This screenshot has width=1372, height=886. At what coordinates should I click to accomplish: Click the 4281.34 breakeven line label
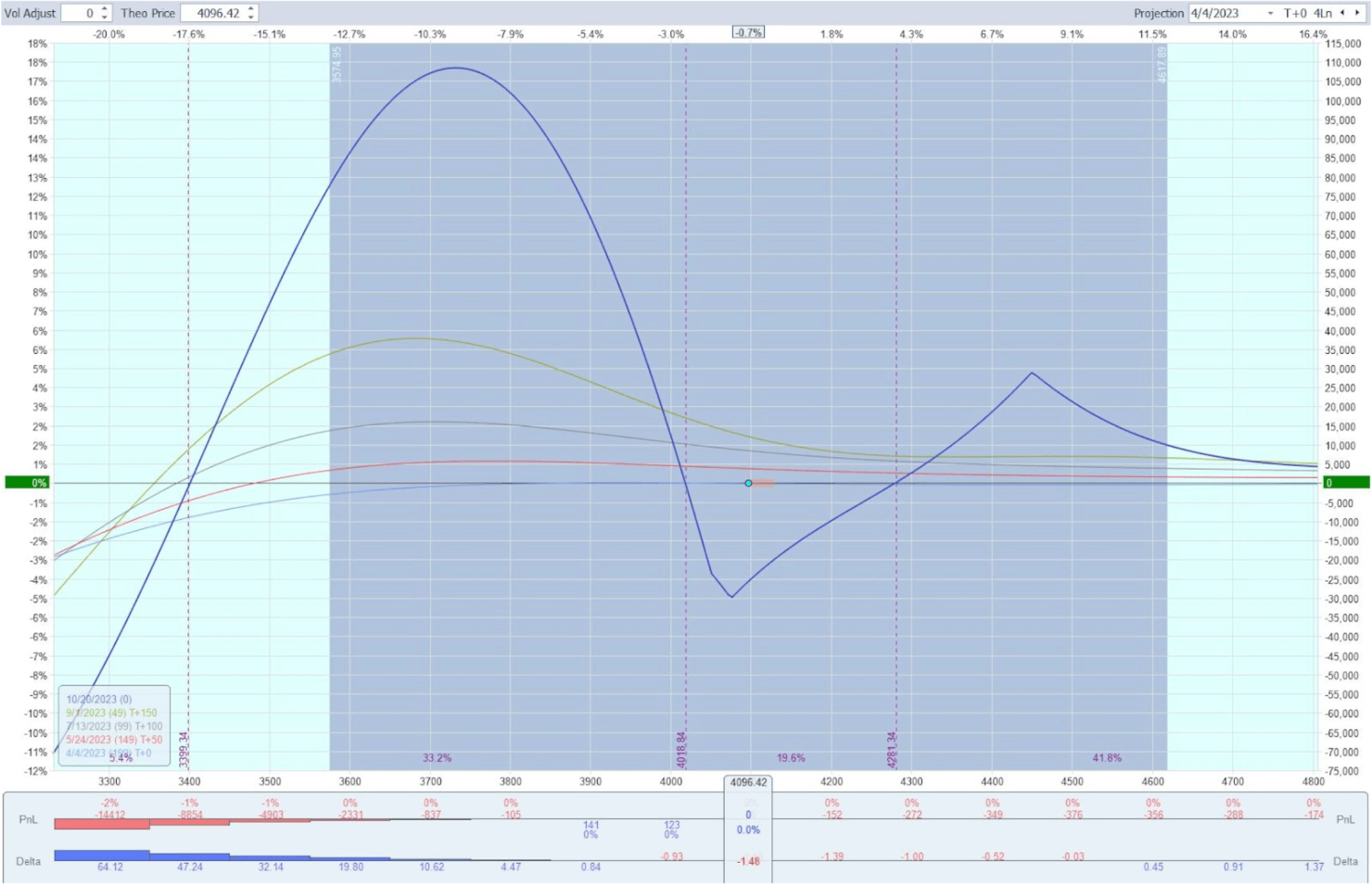[x=891, y=750]
